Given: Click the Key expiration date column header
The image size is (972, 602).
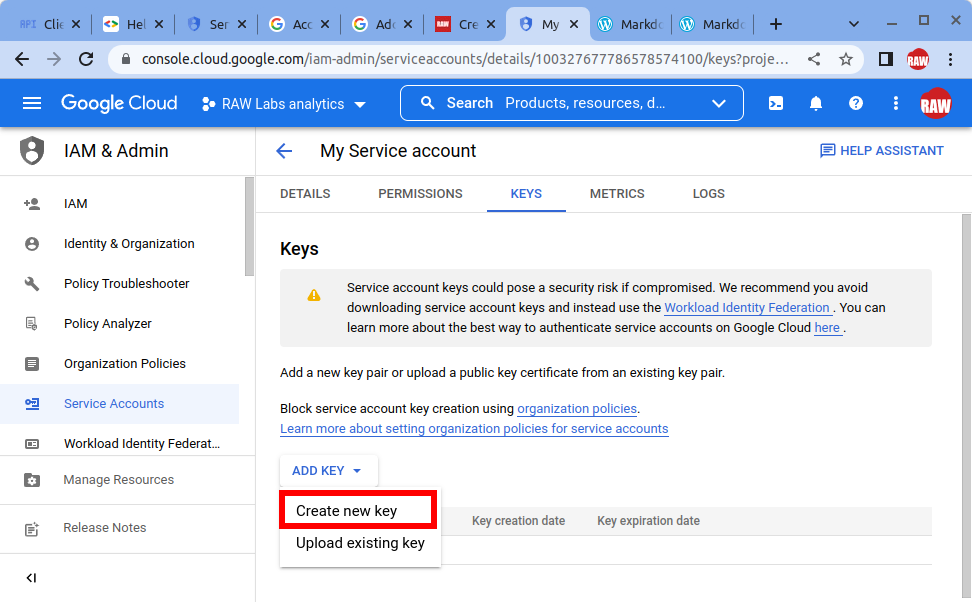Looking at the screenshot, I should [648, 521].
